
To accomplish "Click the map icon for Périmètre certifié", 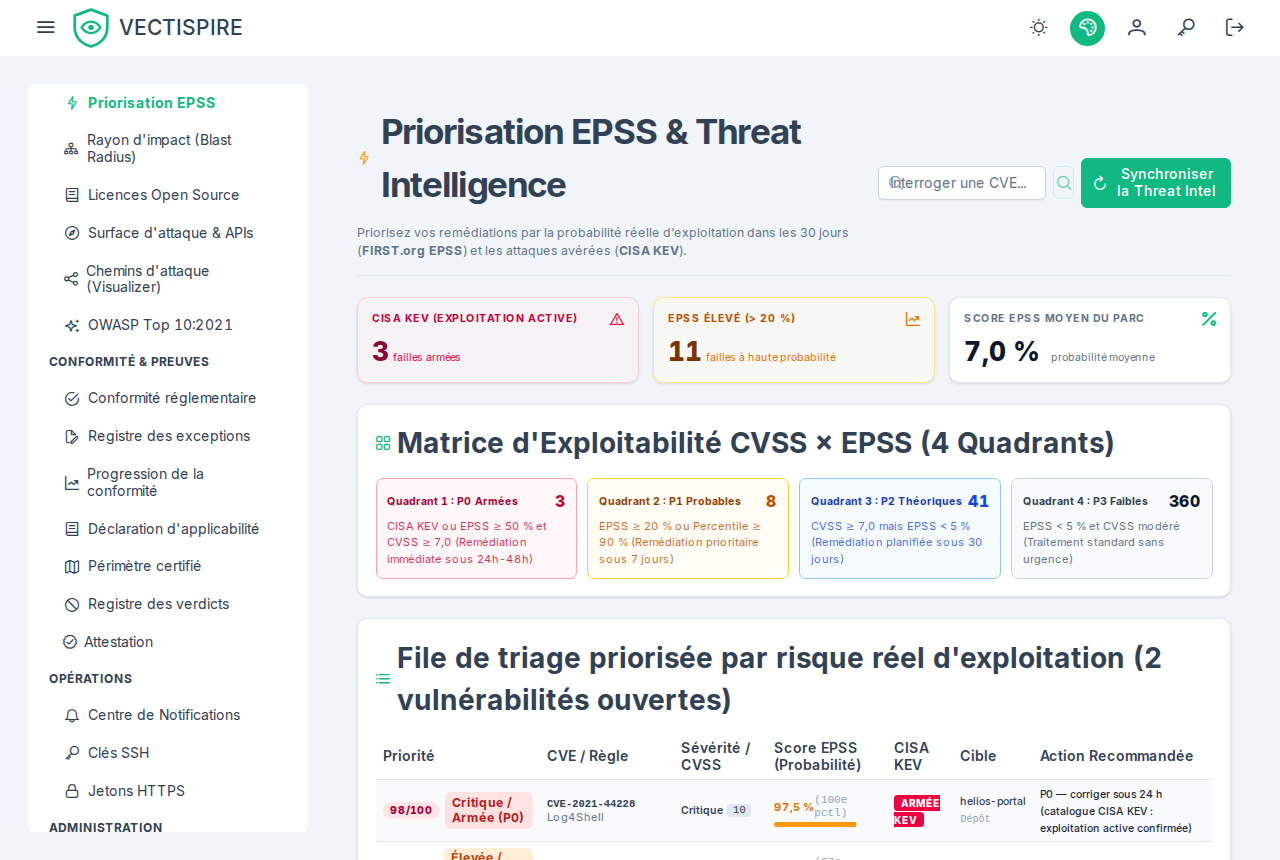I will tap(72, 566).
